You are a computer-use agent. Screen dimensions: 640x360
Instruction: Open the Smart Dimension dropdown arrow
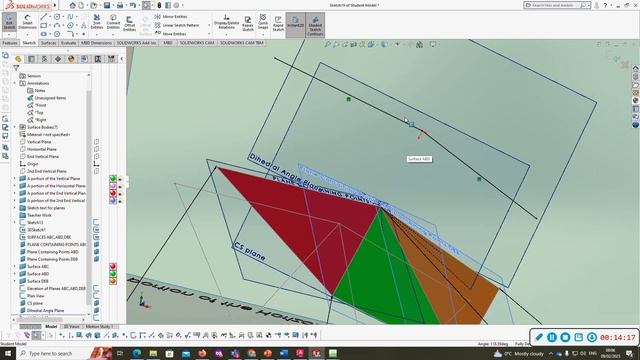[27, 34]
